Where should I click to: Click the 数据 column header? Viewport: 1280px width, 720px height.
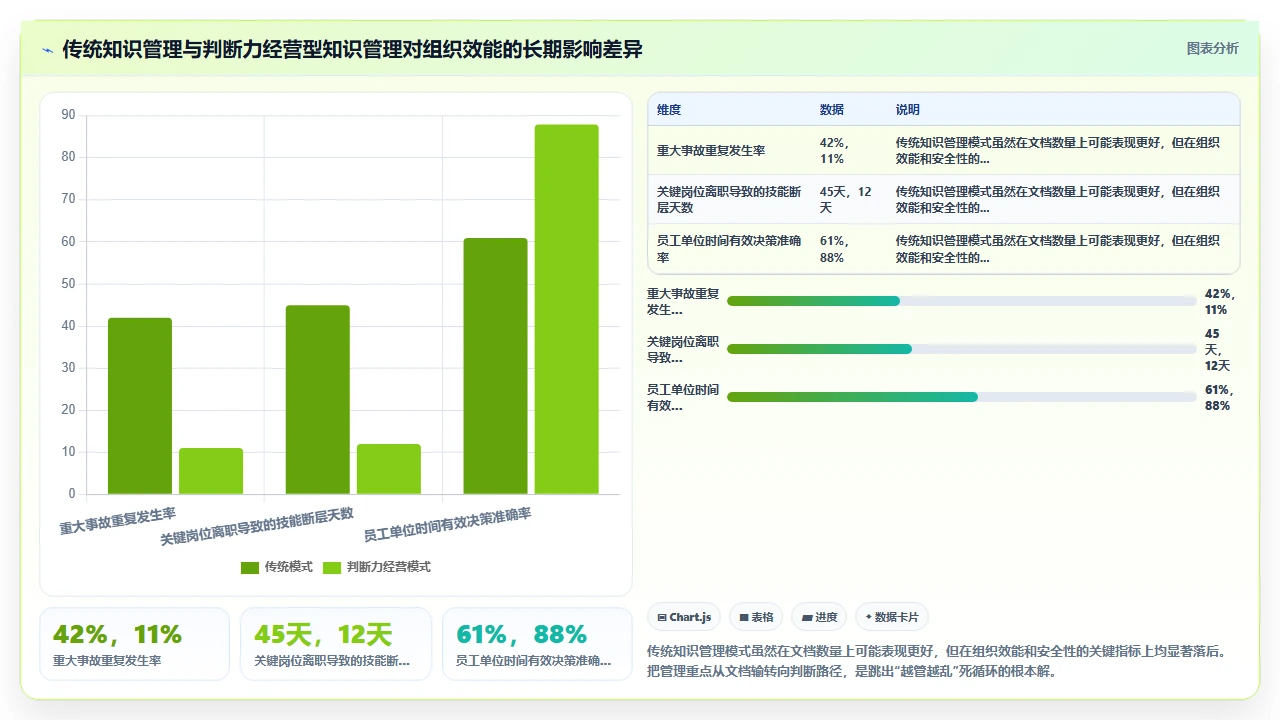(x=832, y=110)
